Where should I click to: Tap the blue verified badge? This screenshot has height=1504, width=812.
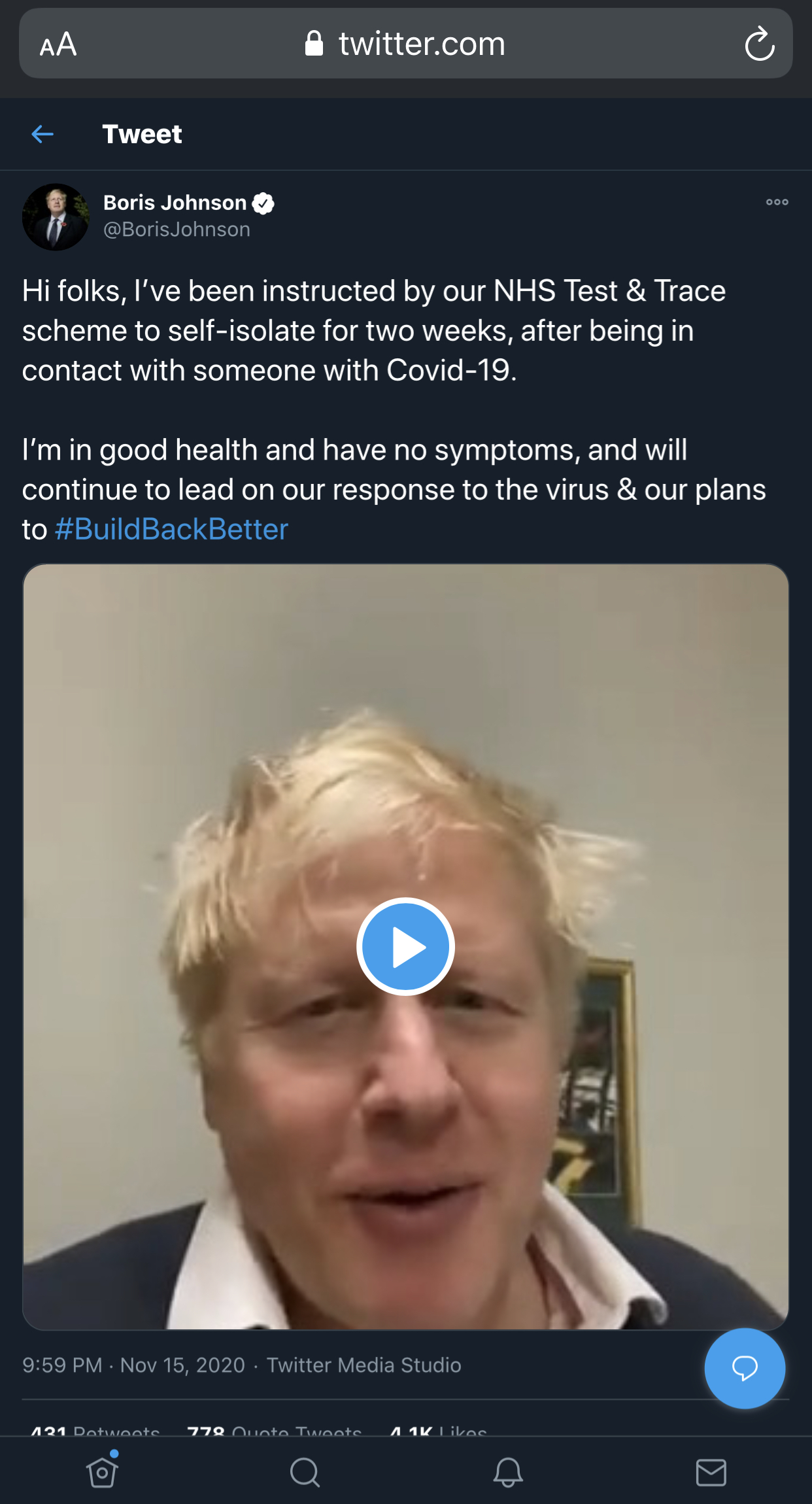pos(263,203)
